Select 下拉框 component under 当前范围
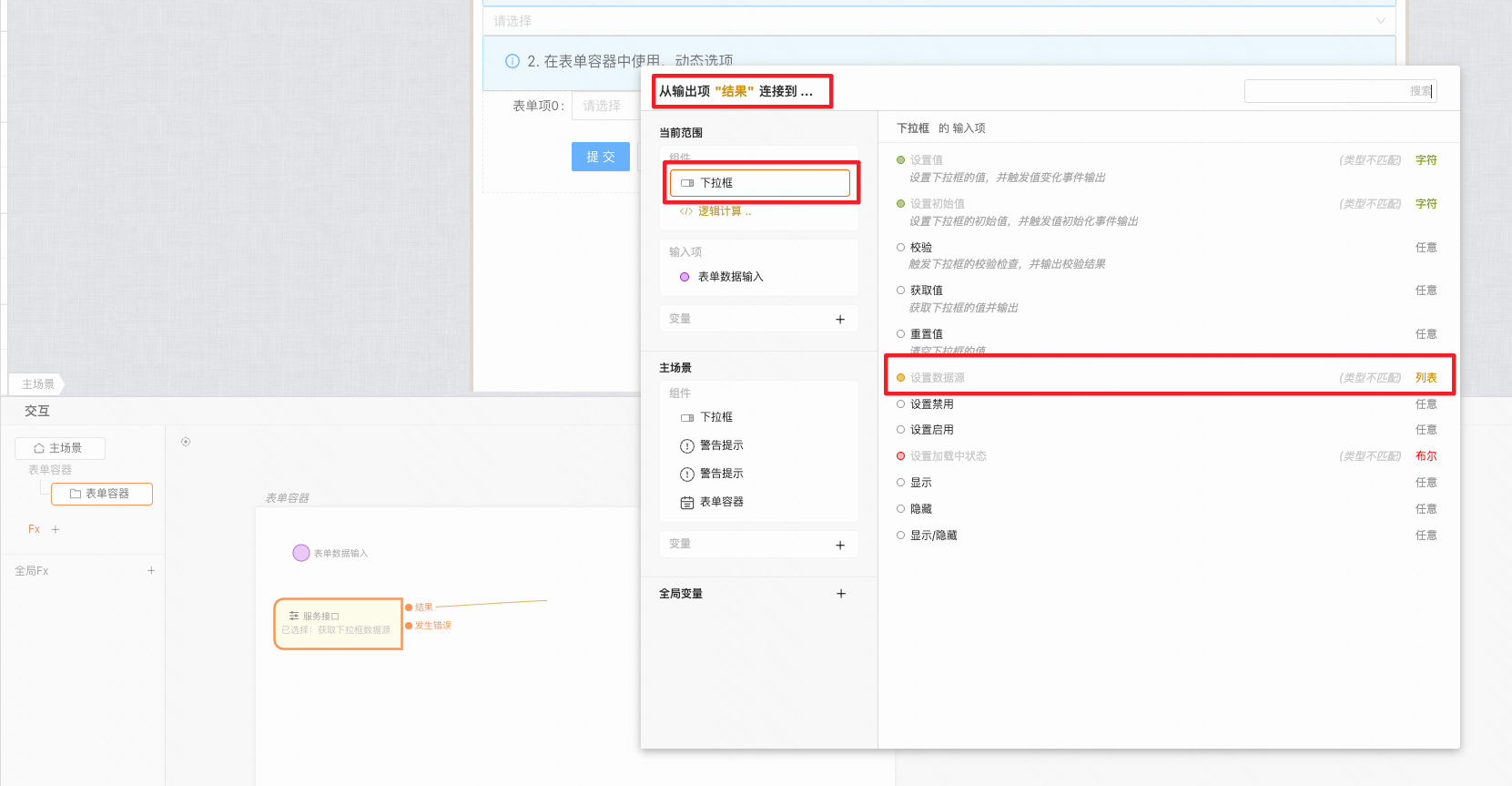The height and width of the screenshot is (786, 1512). click(759, 183)
